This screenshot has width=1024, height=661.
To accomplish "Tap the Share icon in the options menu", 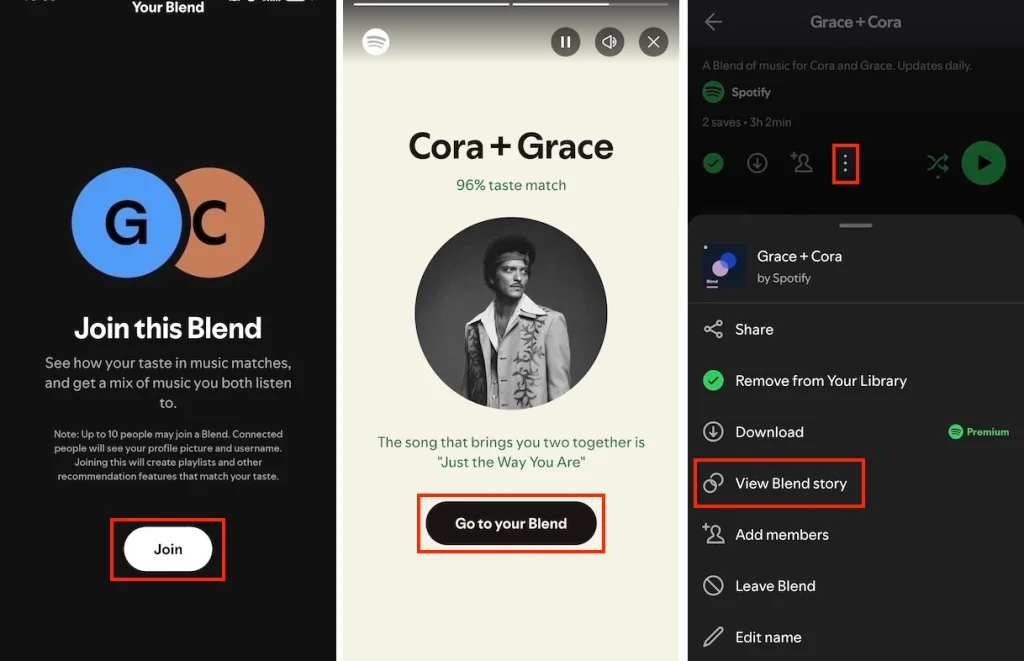I will click(714, 329).
